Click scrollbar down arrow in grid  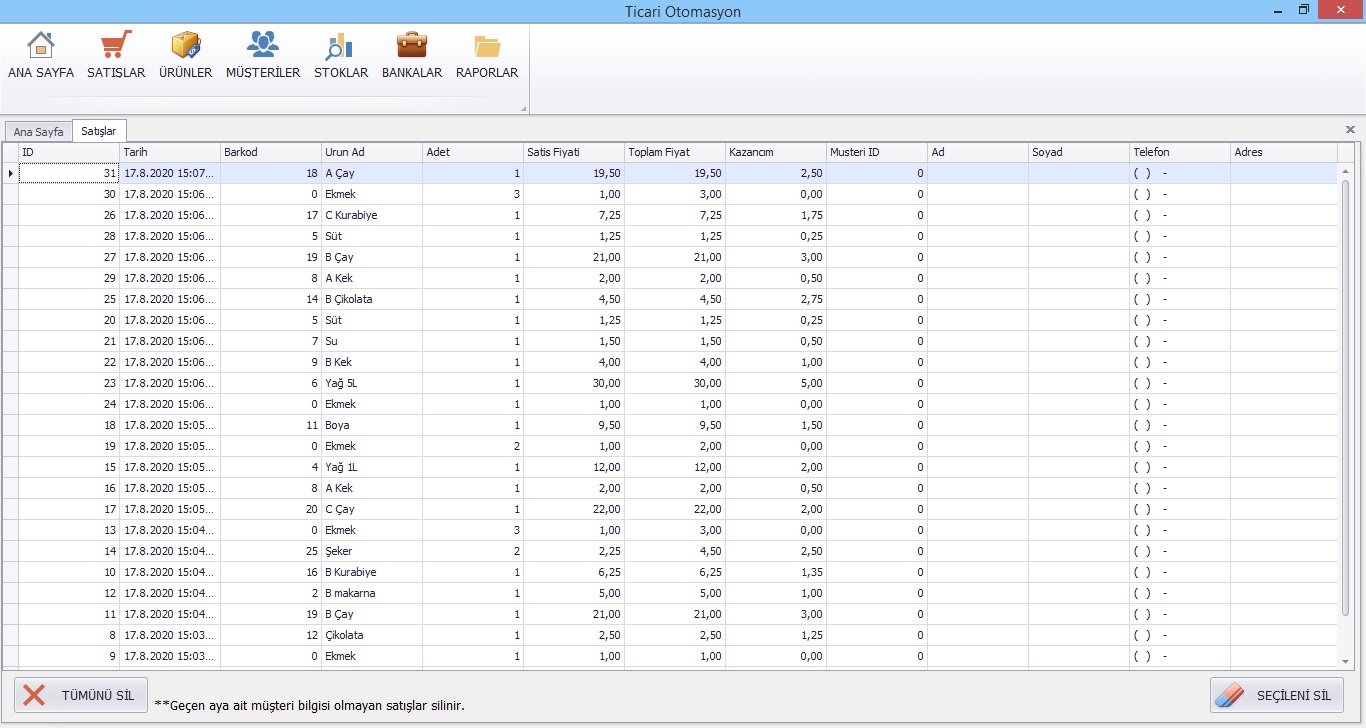coord(1347,660)
